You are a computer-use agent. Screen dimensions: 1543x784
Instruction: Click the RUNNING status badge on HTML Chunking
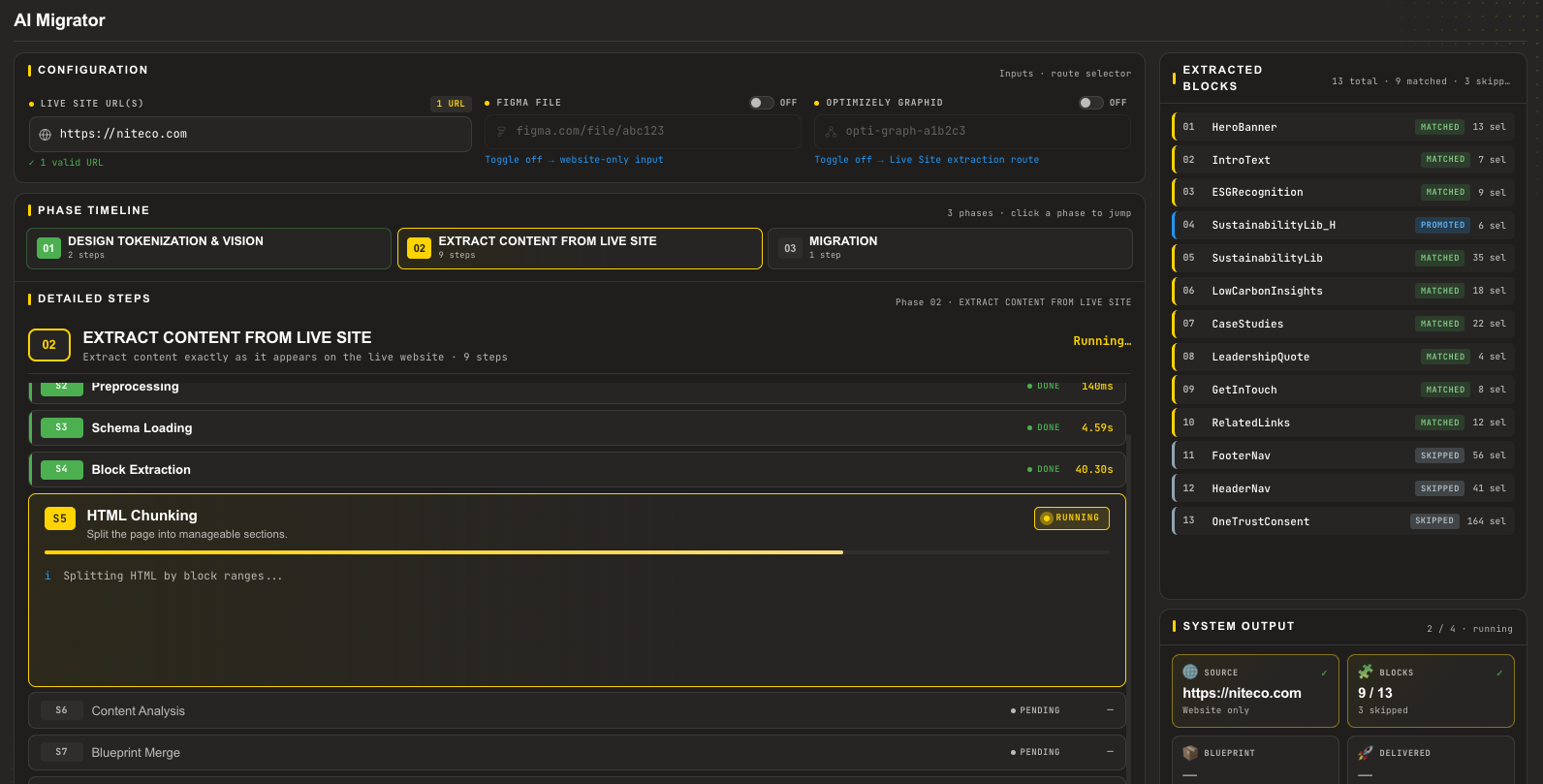tap(1072, 518)
